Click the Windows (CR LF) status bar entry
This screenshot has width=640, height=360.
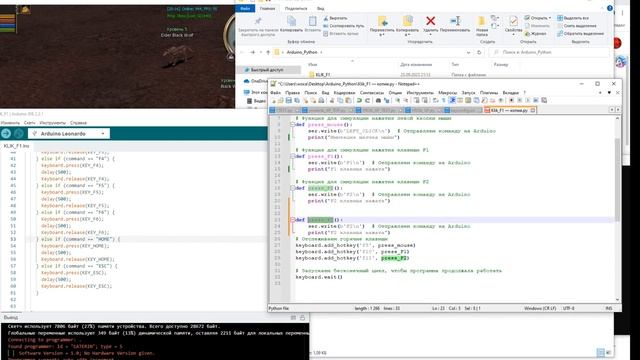540,309
